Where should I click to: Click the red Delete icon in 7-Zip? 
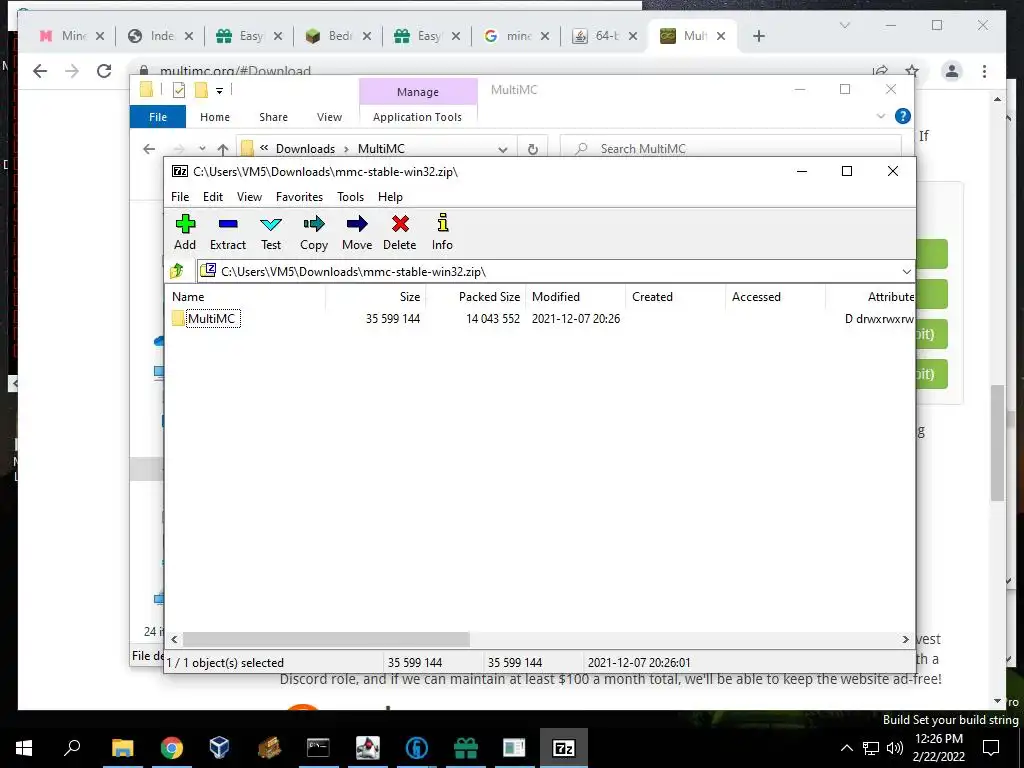pyautogui.click(x=400, y=232)
